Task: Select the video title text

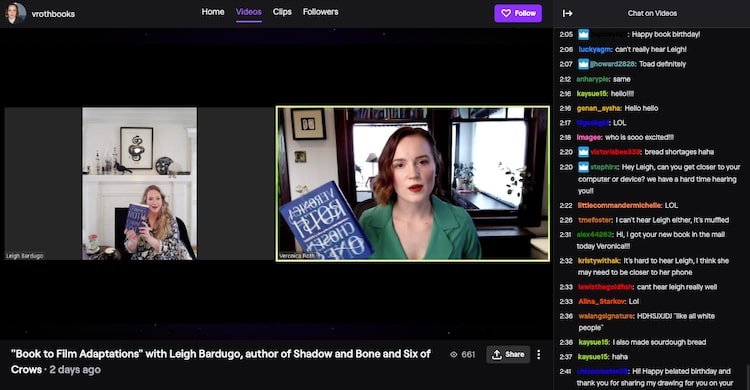Action: click(x=221, y=361)
